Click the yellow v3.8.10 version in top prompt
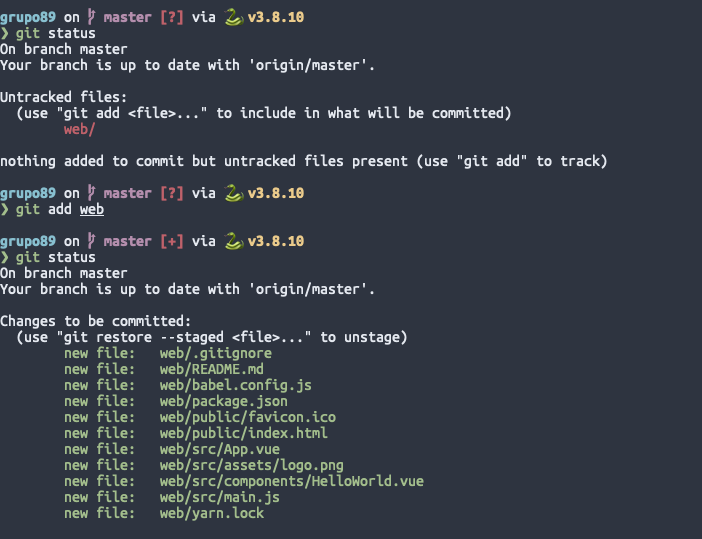 click(x=276, y=17)
